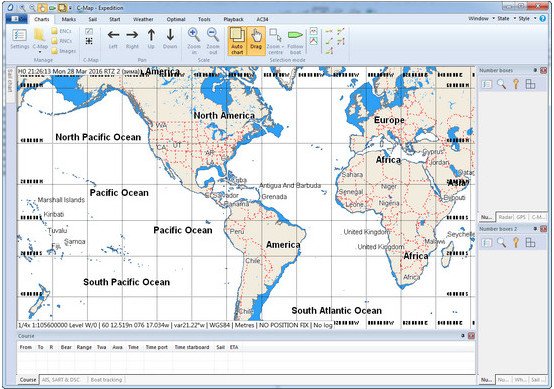Open the Tools ribbon tab
This screenshot has height=389, width=554.
pos(204,19)
